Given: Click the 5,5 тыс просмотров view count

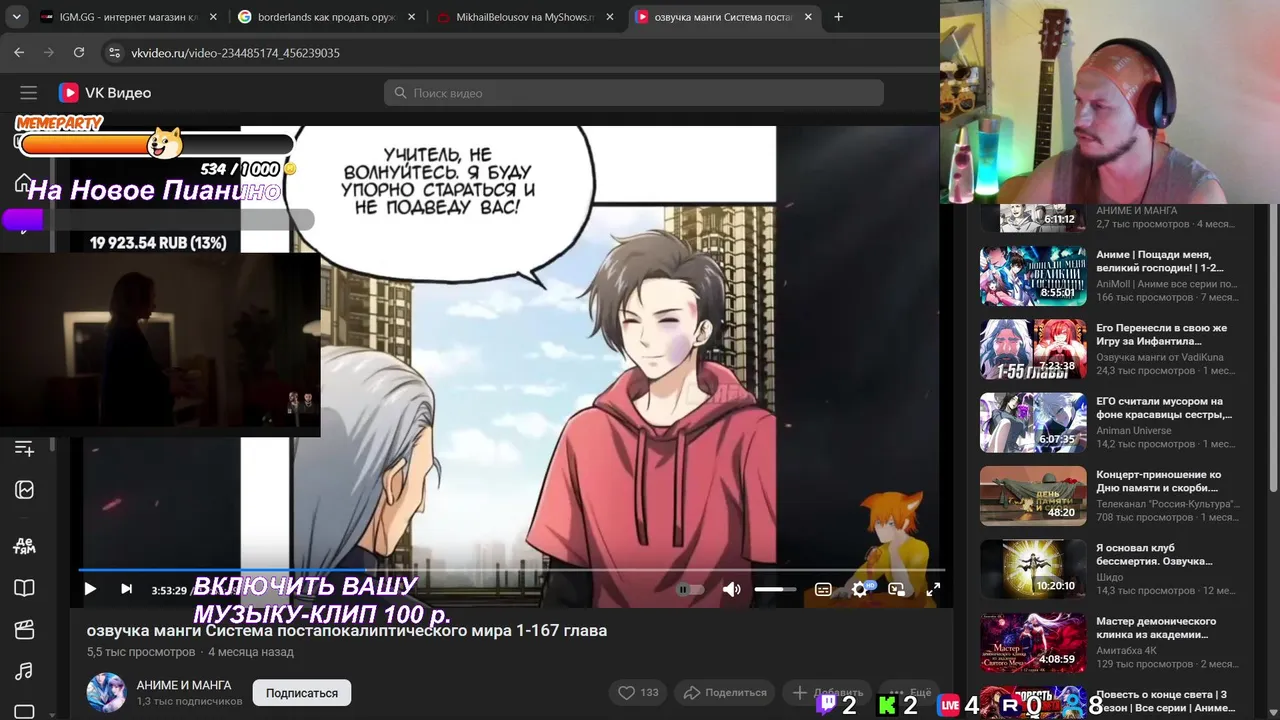Looking at the screenshot, I should click(x=141, y=652).
